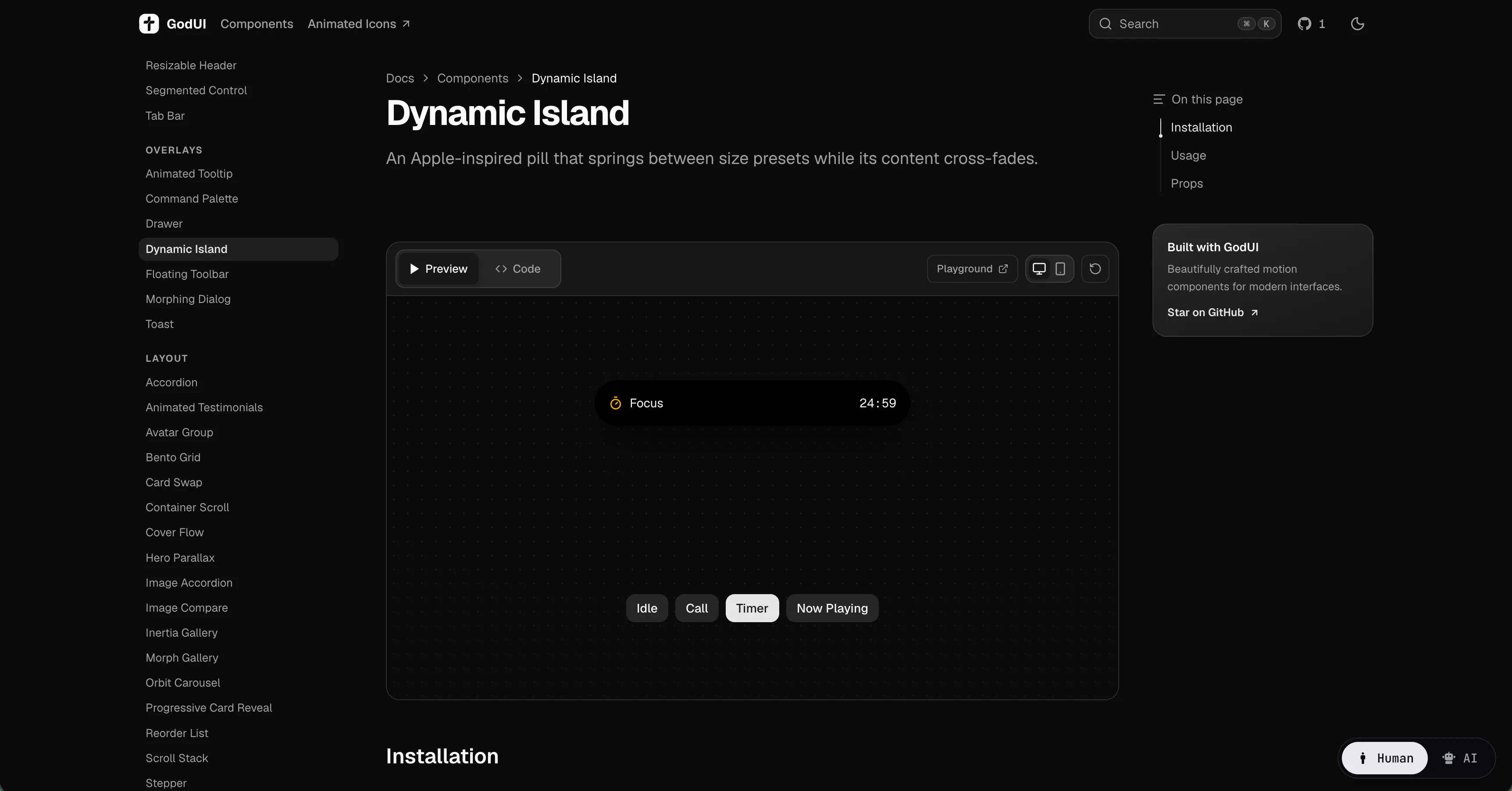Open Progressive Card Reveal in sidebar
This screenshot has width=1512, height=791.
pyautogui.click(x=208, y=708)
